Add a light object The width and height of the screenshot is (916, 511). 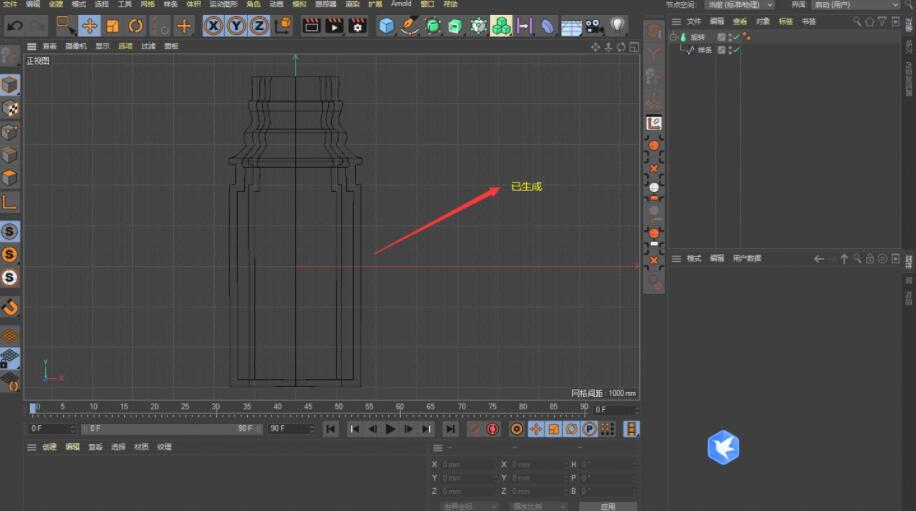(617, 26)
